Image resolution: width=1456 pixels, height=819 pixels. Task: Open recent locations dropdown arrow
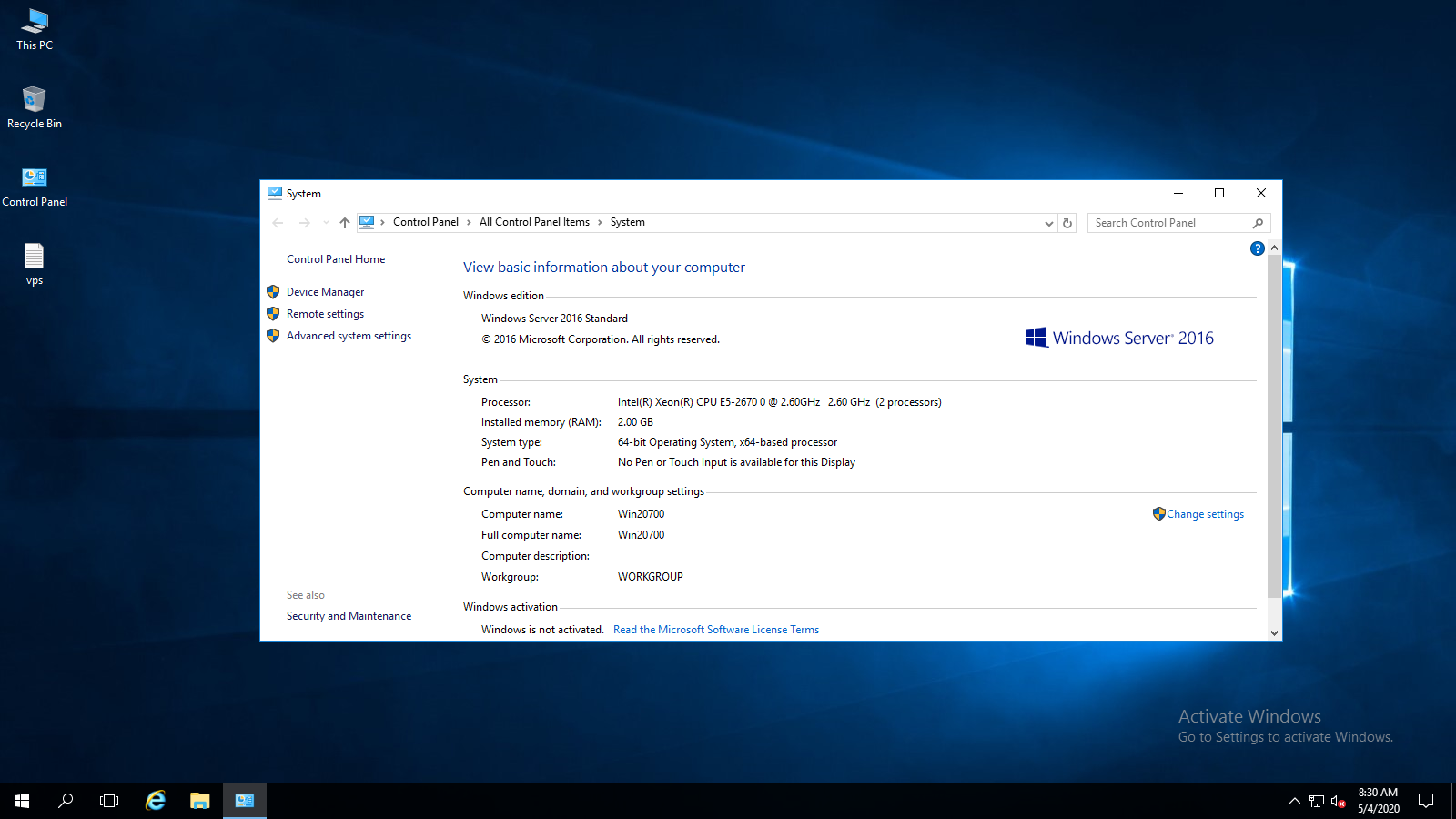pyautogui.click(x=326, y=223)
